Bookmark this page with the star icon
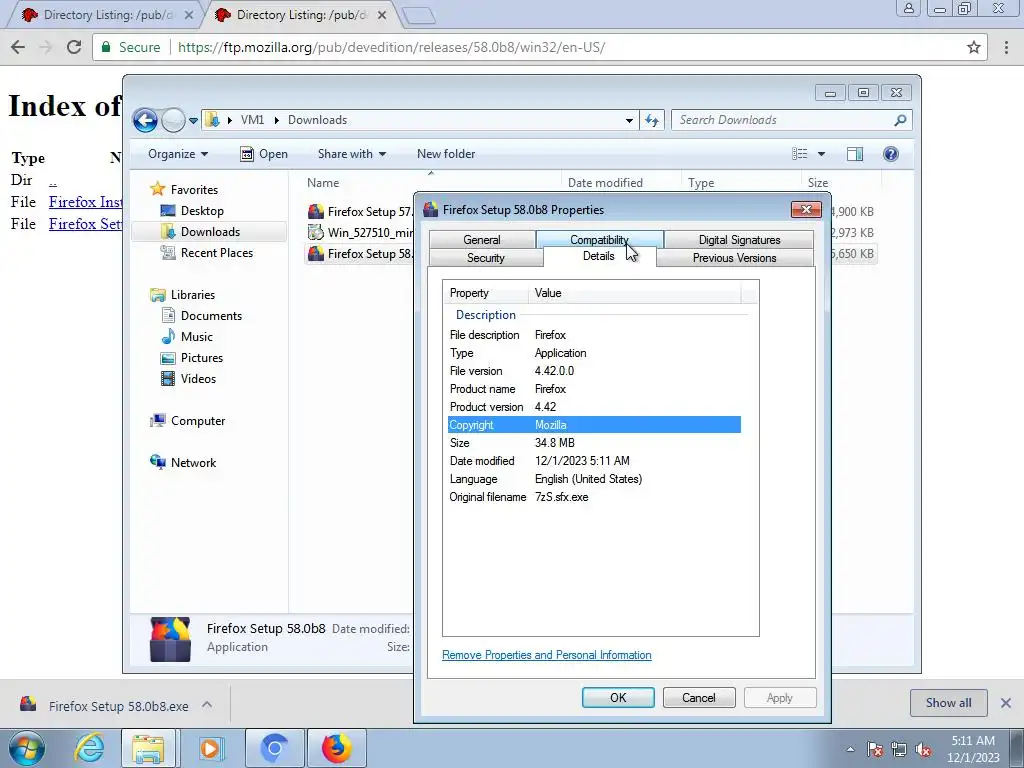The image size is (1024, 768). click(973, 47)
